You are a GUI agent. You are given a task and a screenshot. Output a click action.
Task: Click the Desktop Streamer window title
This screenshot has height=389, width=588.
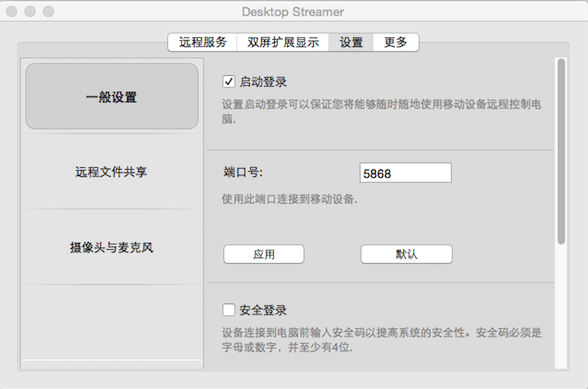pyautogui.click(x=293, y=12)
